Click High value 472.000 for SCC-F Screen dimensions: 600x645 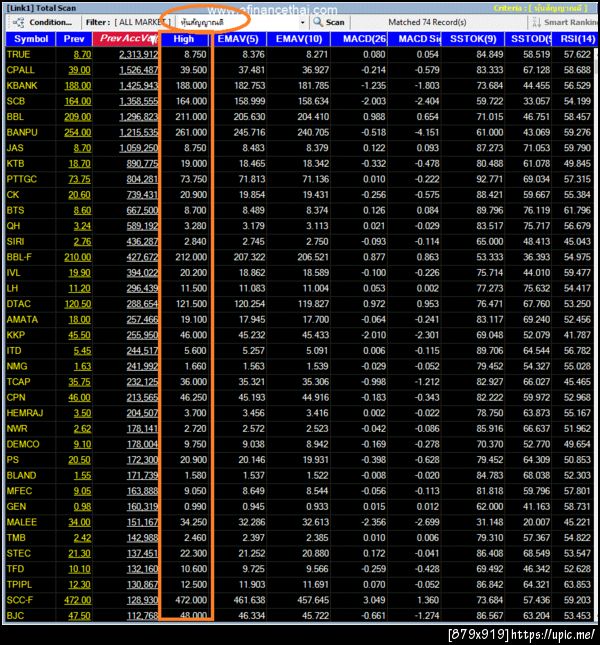pyautogui.click(x=191, y=600)
